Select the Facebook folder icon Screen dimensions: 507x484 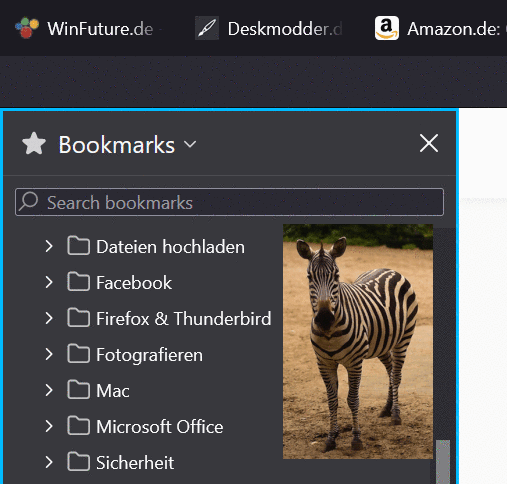78,282
